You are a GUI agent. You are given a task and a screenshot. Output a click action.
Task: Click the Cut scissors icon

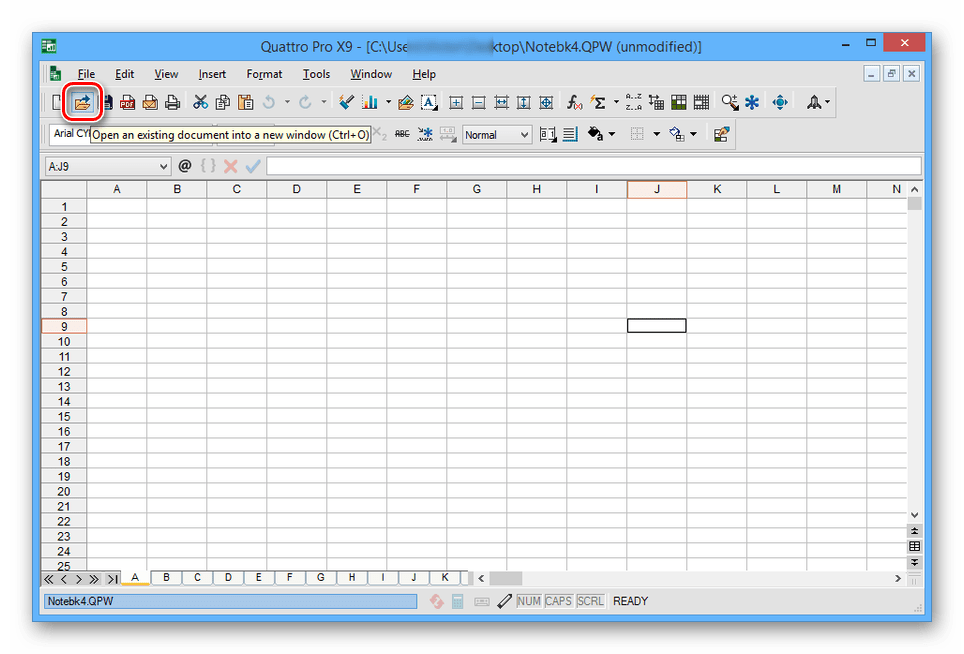pyautogui.click(x=200, y=102)
